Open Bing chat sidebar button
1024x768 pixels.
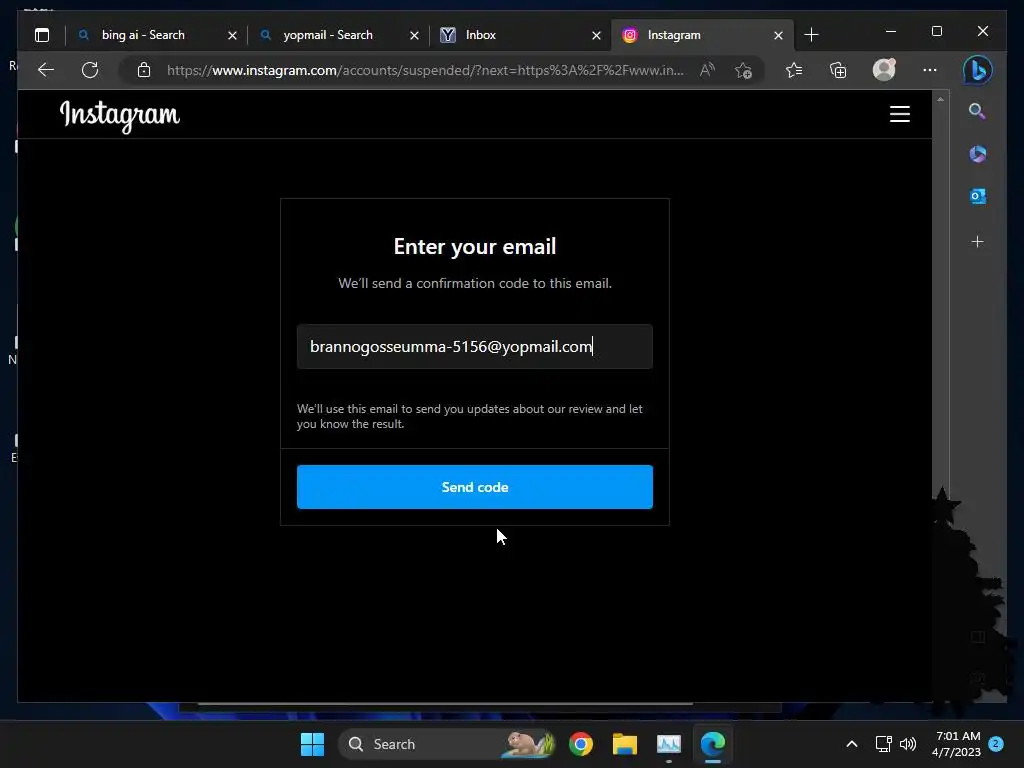[x=978, y=70]
